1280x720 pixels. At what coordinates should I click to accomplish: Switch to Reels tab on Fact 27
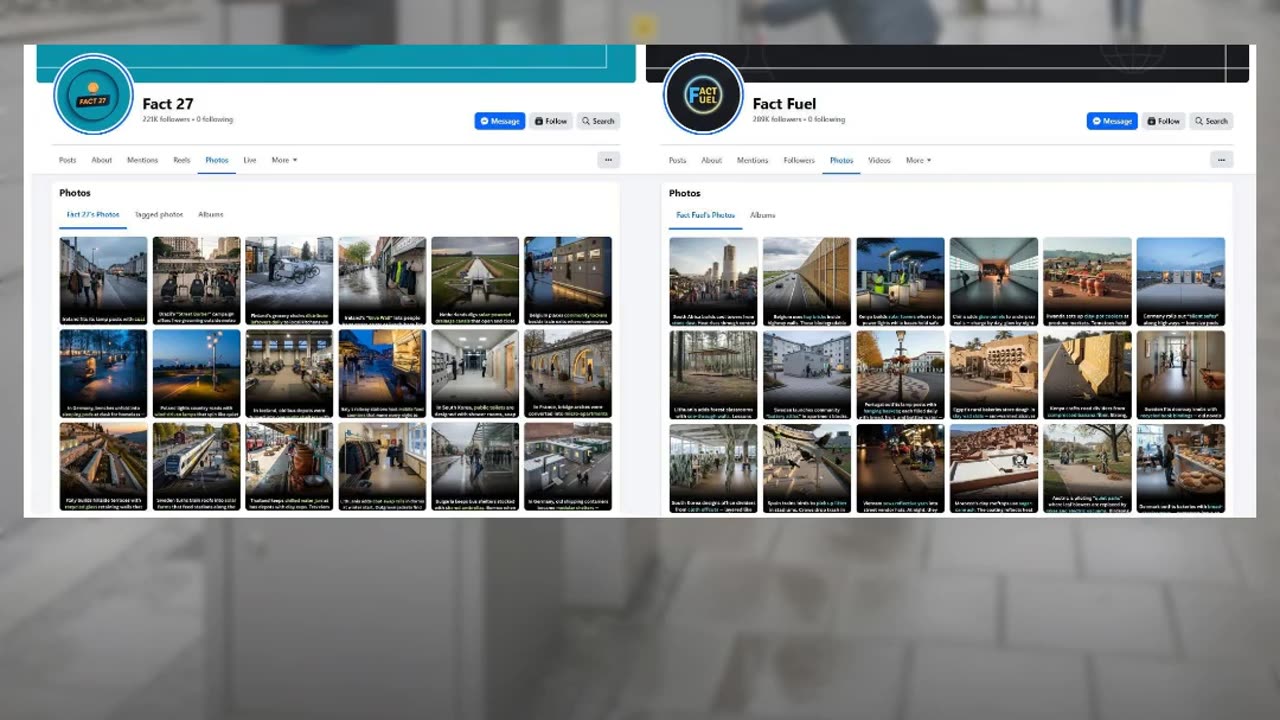point(181,160)
